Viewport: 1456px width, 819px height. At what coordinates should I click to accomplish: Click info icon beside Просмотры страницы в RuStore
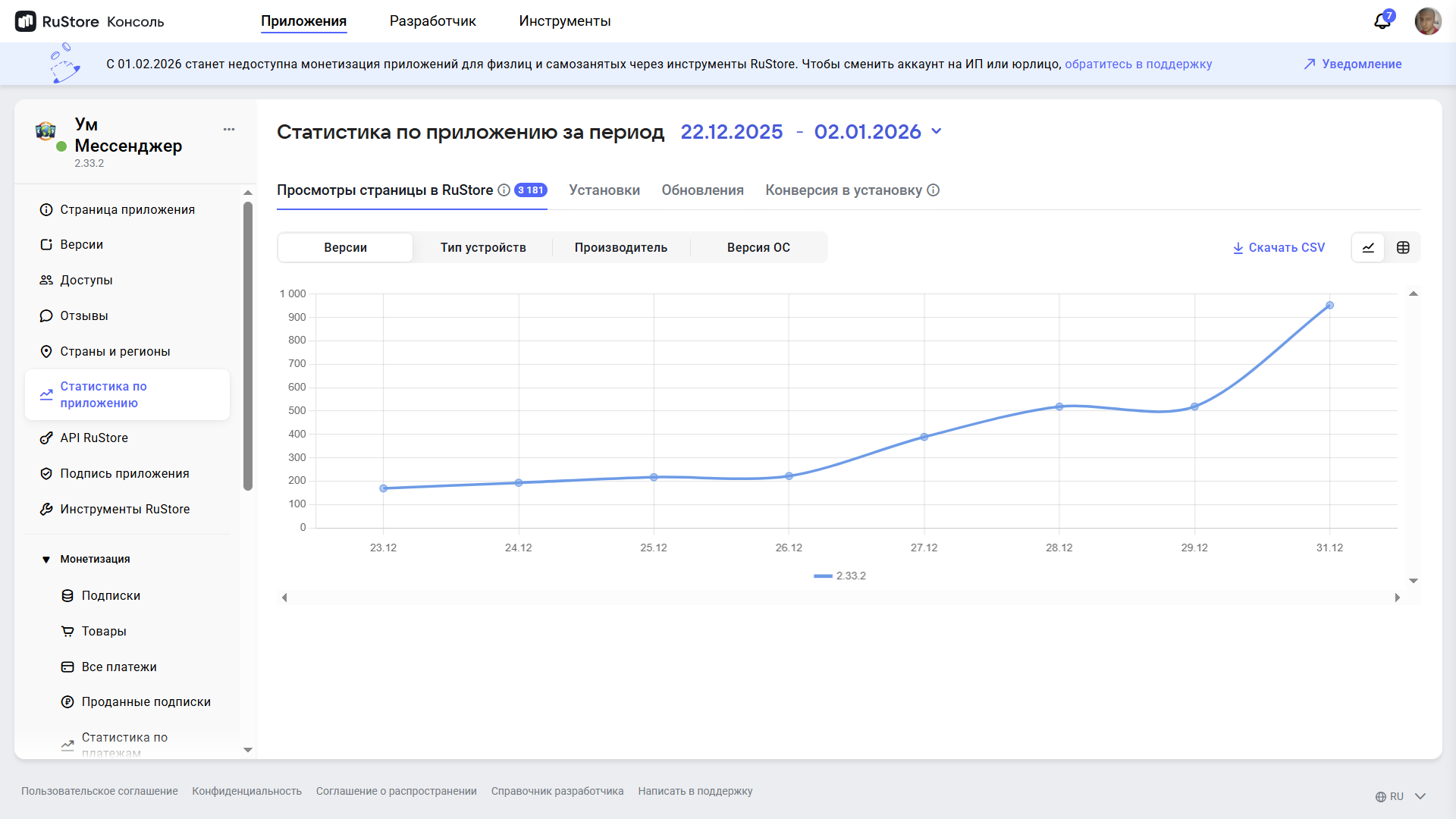tap(504, 190)
